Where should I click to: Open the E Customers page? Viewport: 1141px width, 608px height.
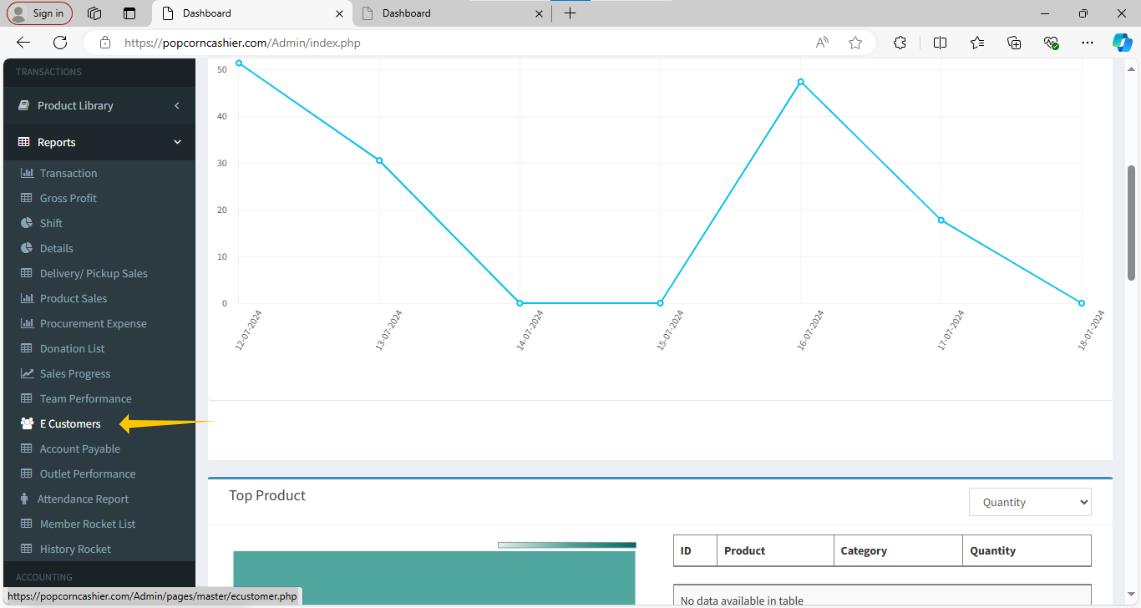click(x=71, y=424)
